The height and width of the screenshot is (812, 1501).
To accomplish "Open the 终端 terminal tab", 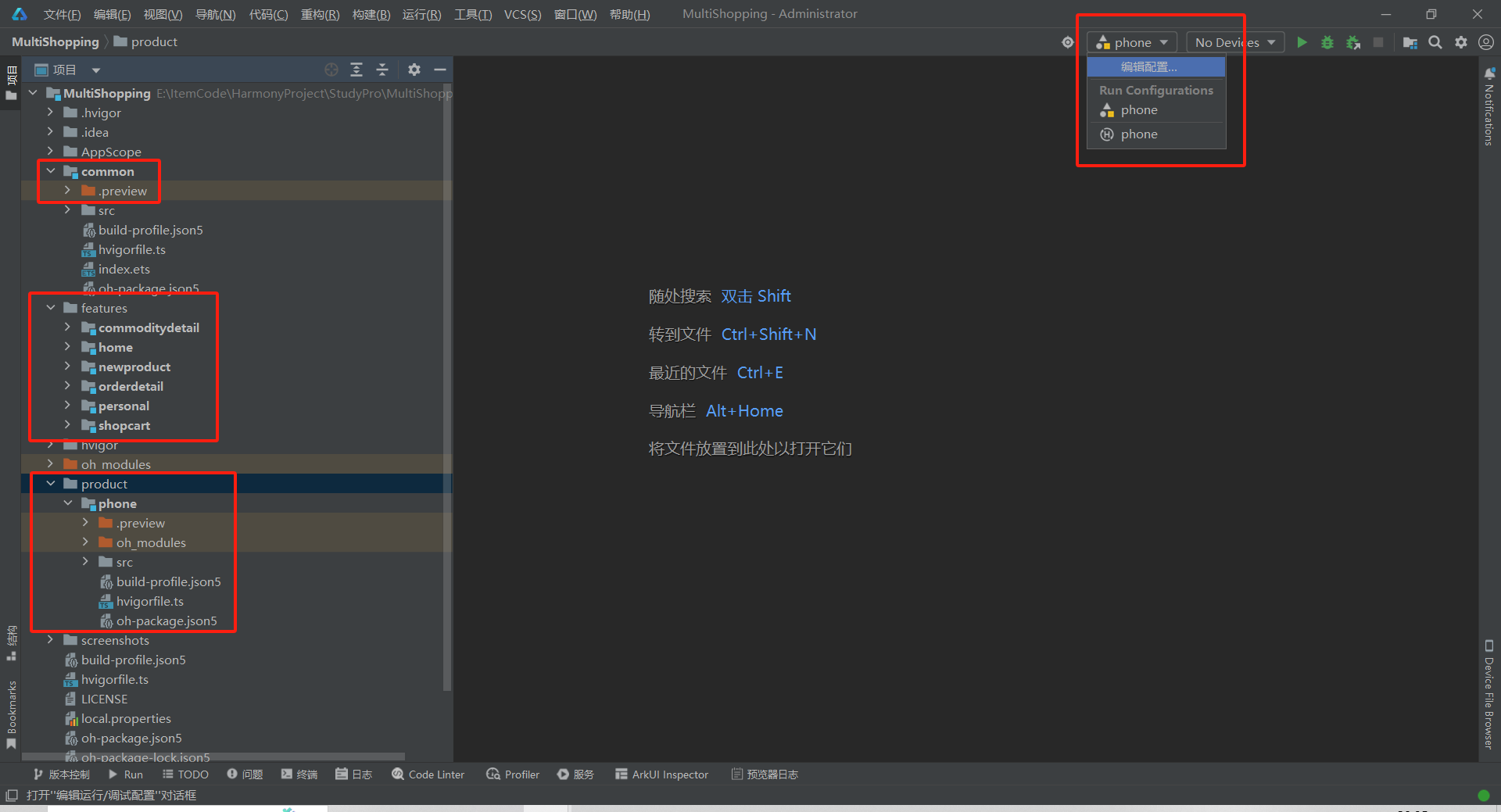I will pos(299,774).
